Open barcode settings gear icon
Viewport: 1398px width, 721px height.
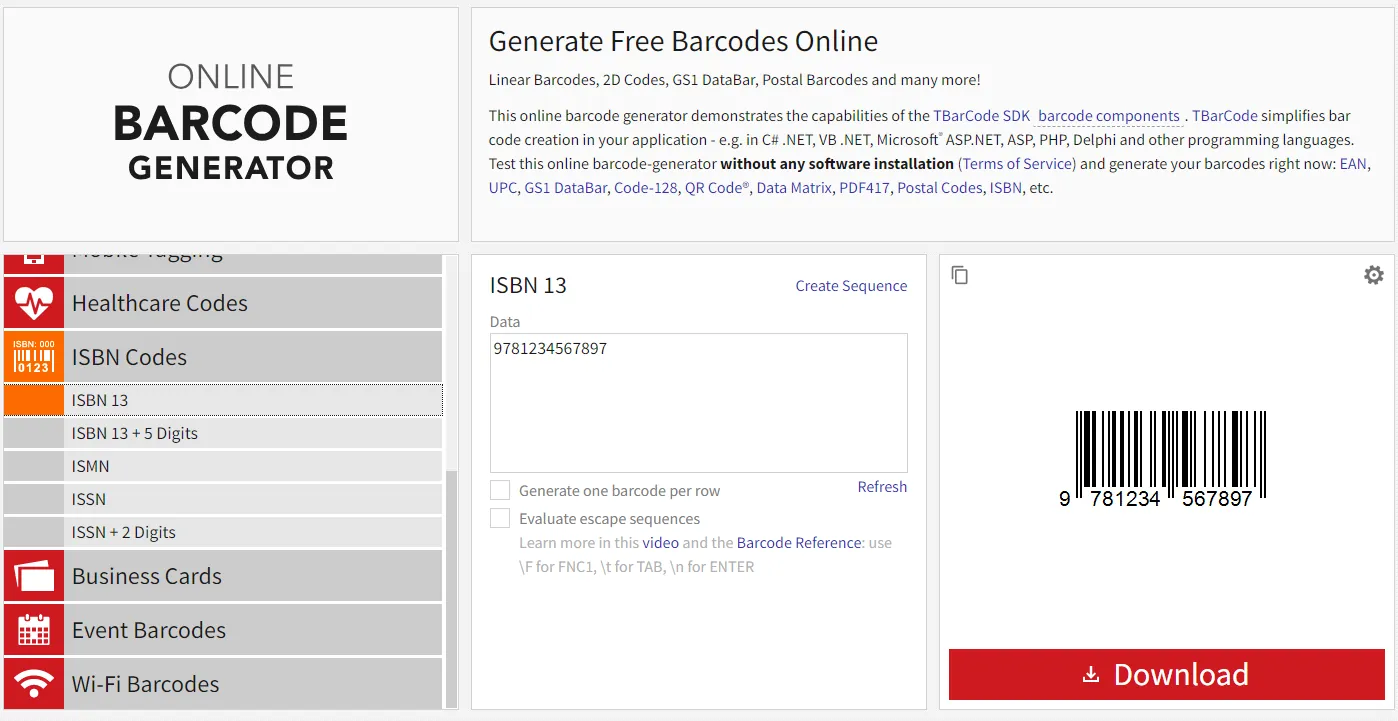click(x=1374, y=275)
